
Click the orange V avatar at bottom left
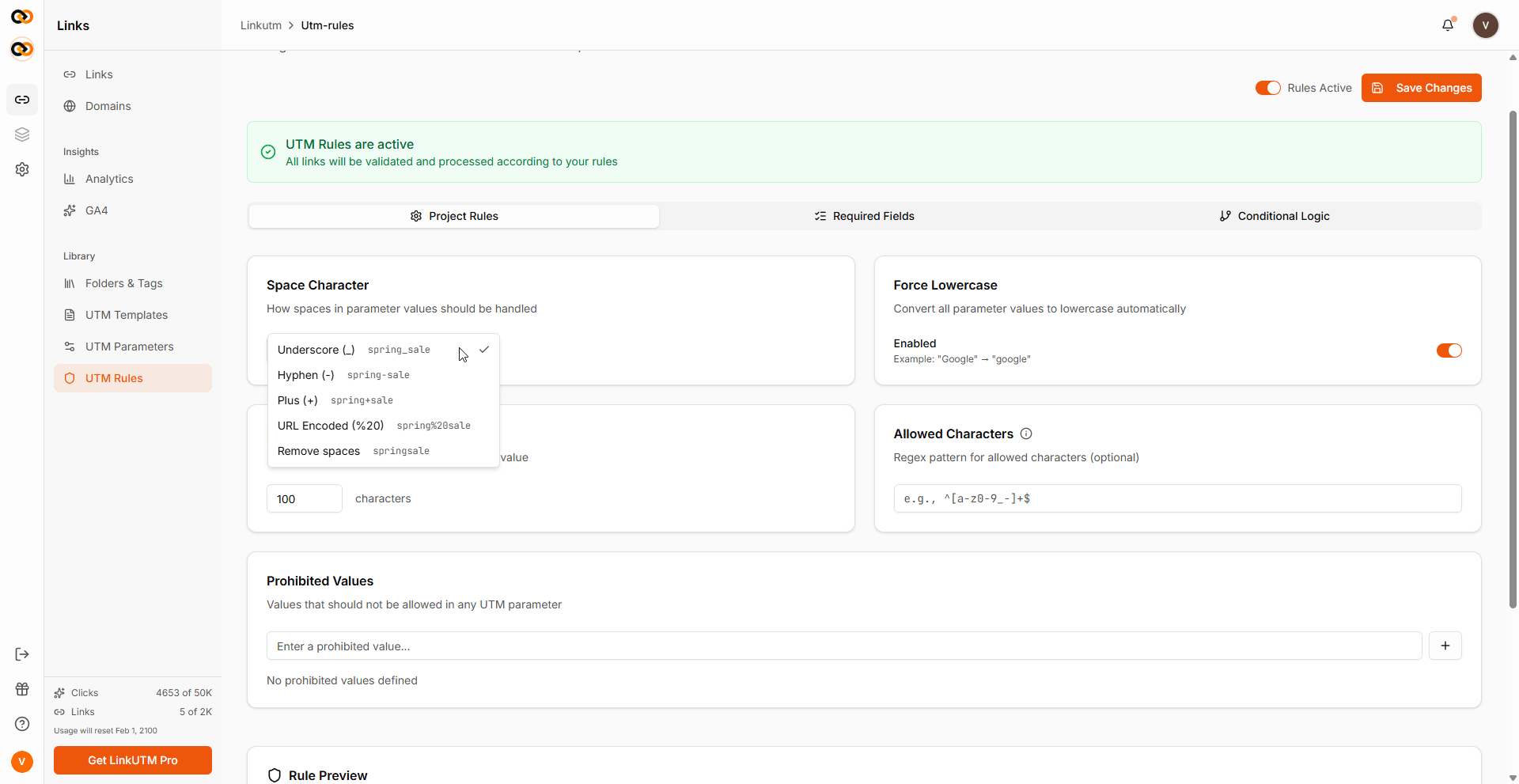[22, 761]
